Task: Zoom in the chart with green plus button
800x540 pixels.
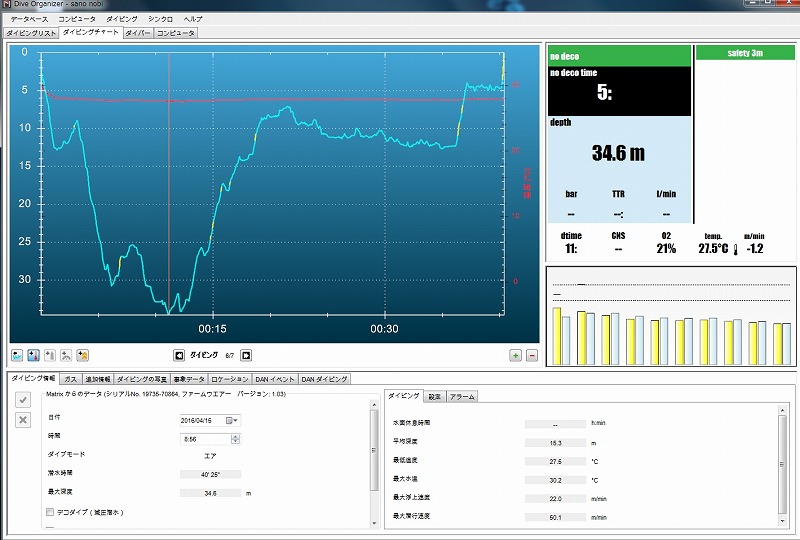Action: tap(515, 355)
